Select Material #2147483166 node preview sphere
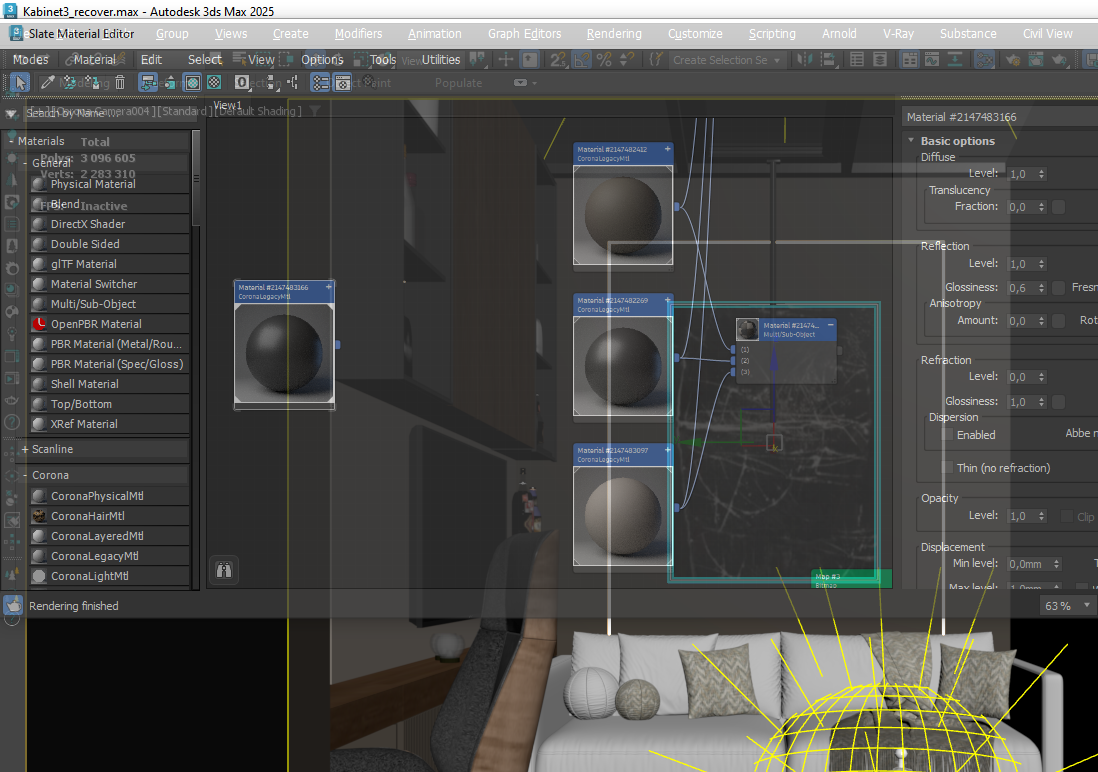The height and width of the screenshot is (772, 1098). click(x=284, y=354)
